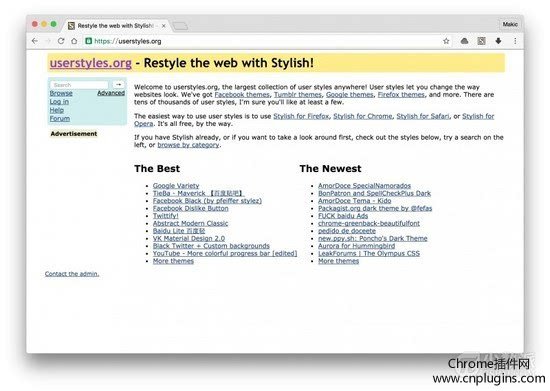The height and width of the screenshot is (391, 550).
Task: Close the Restyle the web tab
Action: [163, 26]
